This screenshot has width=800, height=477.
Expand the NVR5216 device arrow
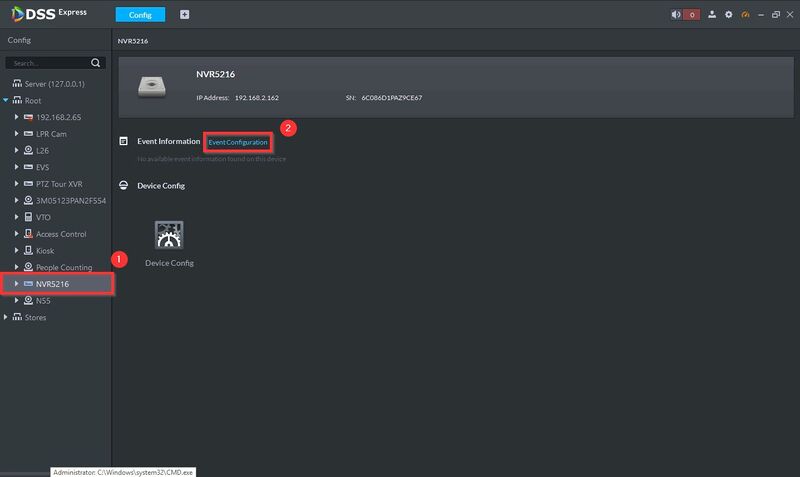[x=16, y=284]
